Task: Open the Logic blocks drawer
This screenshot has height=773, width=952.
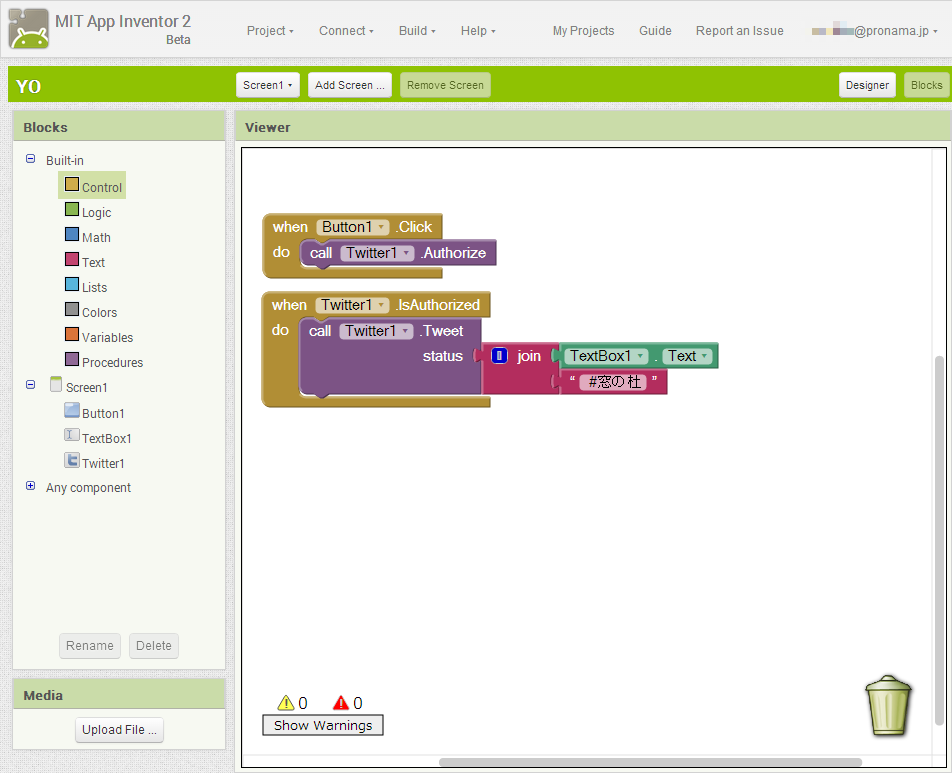Action: click(97, 211)
